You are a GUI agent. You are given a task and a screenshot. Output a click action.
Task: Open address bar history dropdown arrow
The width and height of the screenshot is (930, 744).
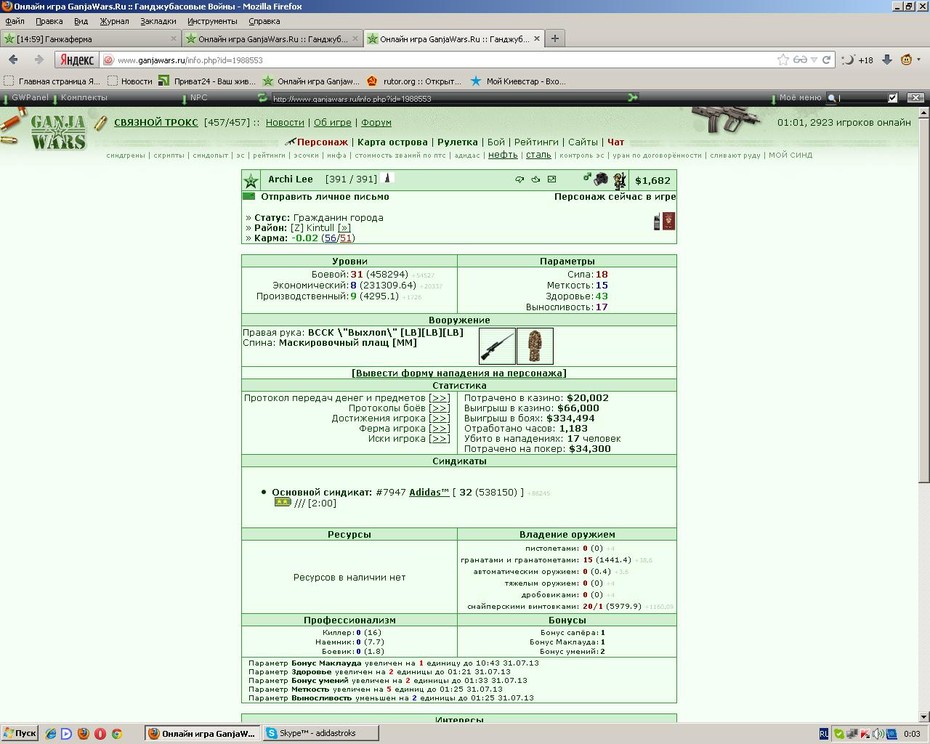tap(814, 60)
